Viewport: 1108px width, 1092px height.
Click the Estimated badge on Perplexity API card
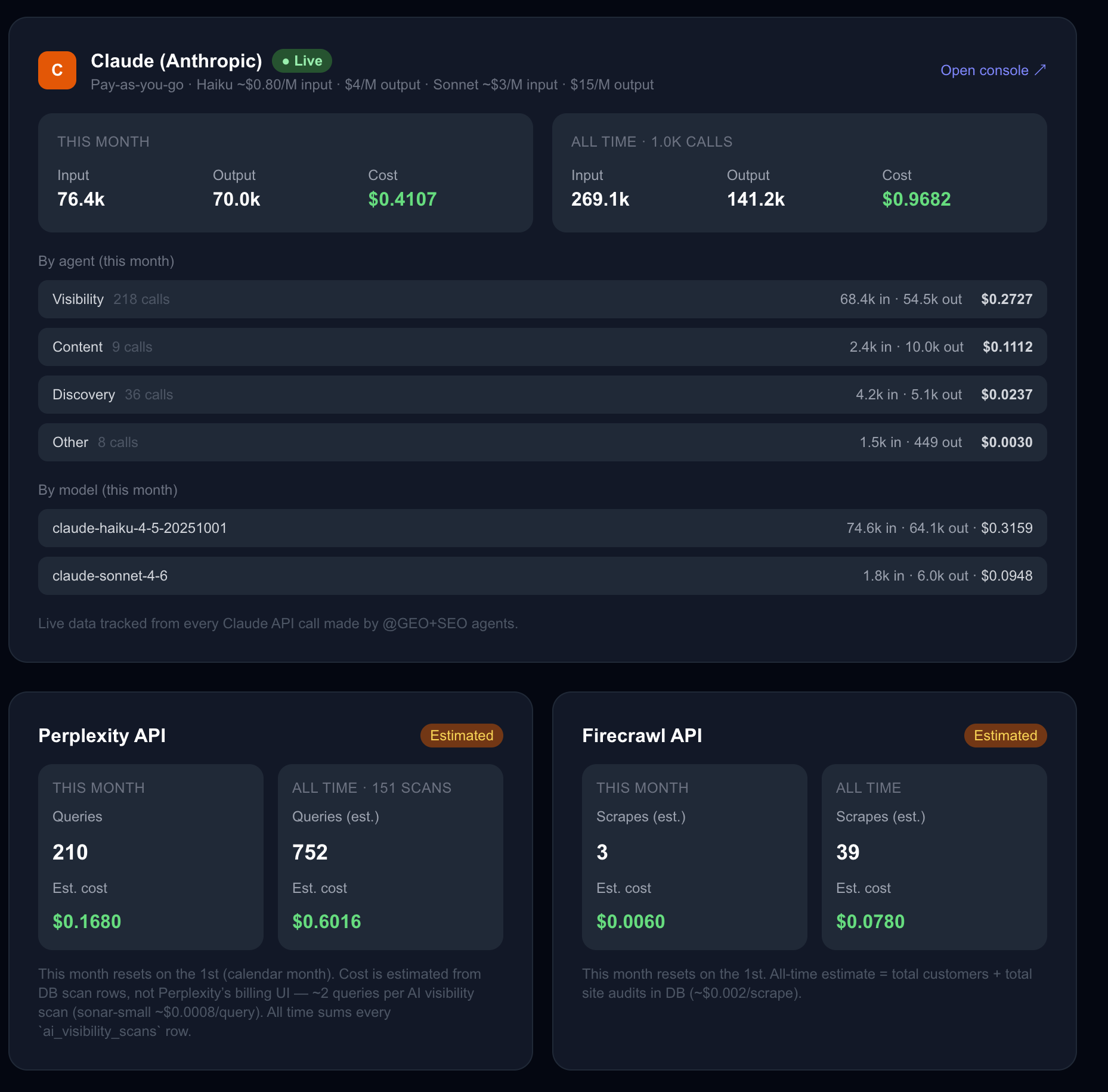pyautogui.click(x=462, y=736)
